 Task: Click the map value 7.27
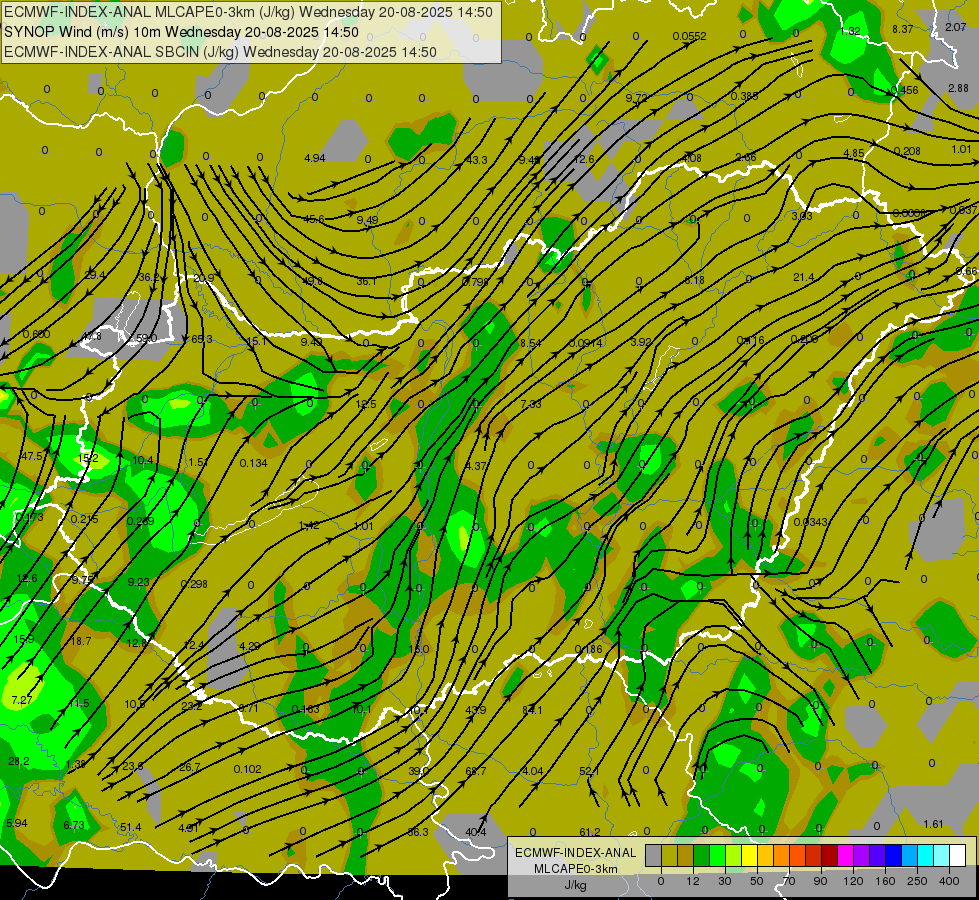click(22, 700)
